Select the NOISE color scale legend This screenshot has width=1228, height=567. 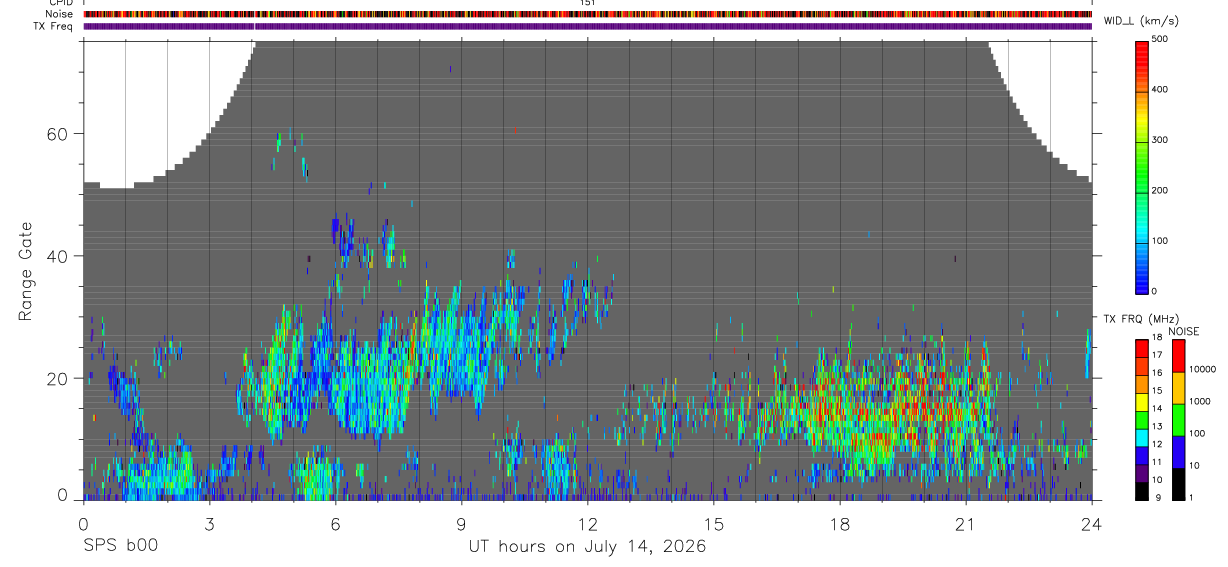[x=1178, y=419]
